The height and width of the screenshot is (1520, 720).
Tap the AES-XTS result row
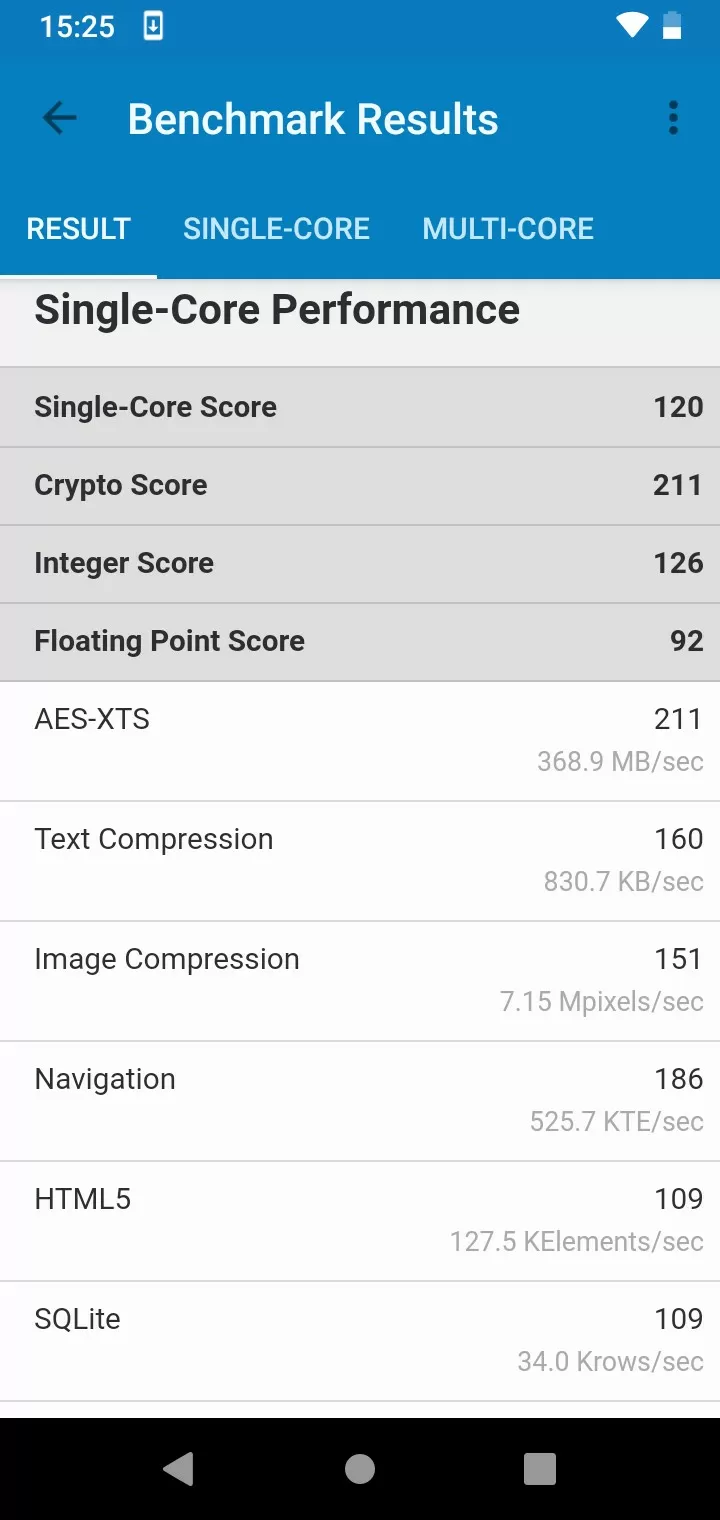click(360, 740)
